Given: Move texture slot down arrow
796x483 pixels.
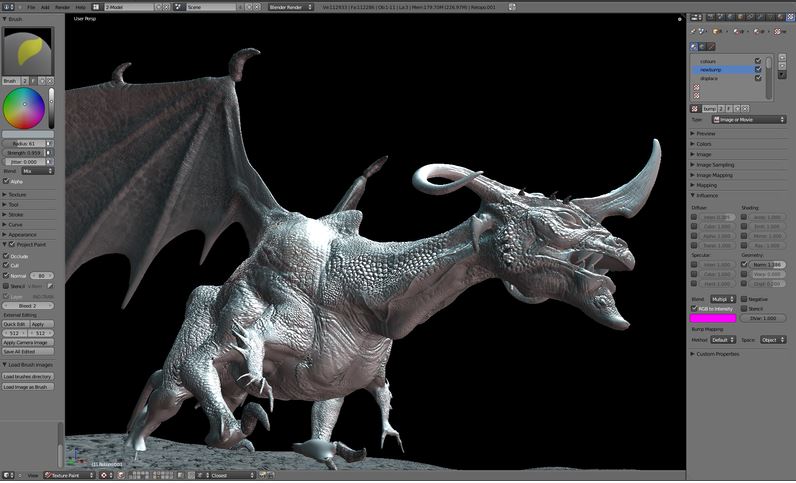Looking at the screenshot, I should 782,66.
